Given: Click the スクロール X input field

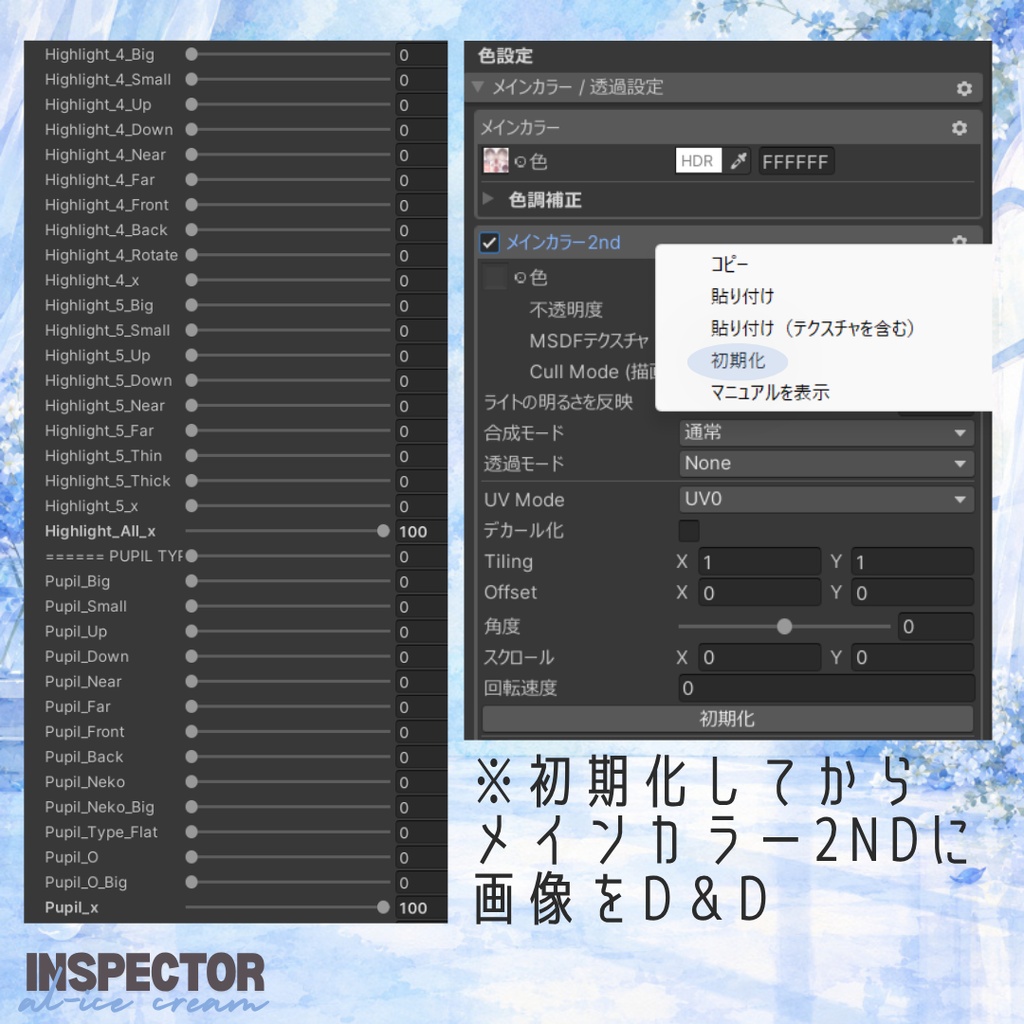Looking at the screenshot, I should click(759, 657).
